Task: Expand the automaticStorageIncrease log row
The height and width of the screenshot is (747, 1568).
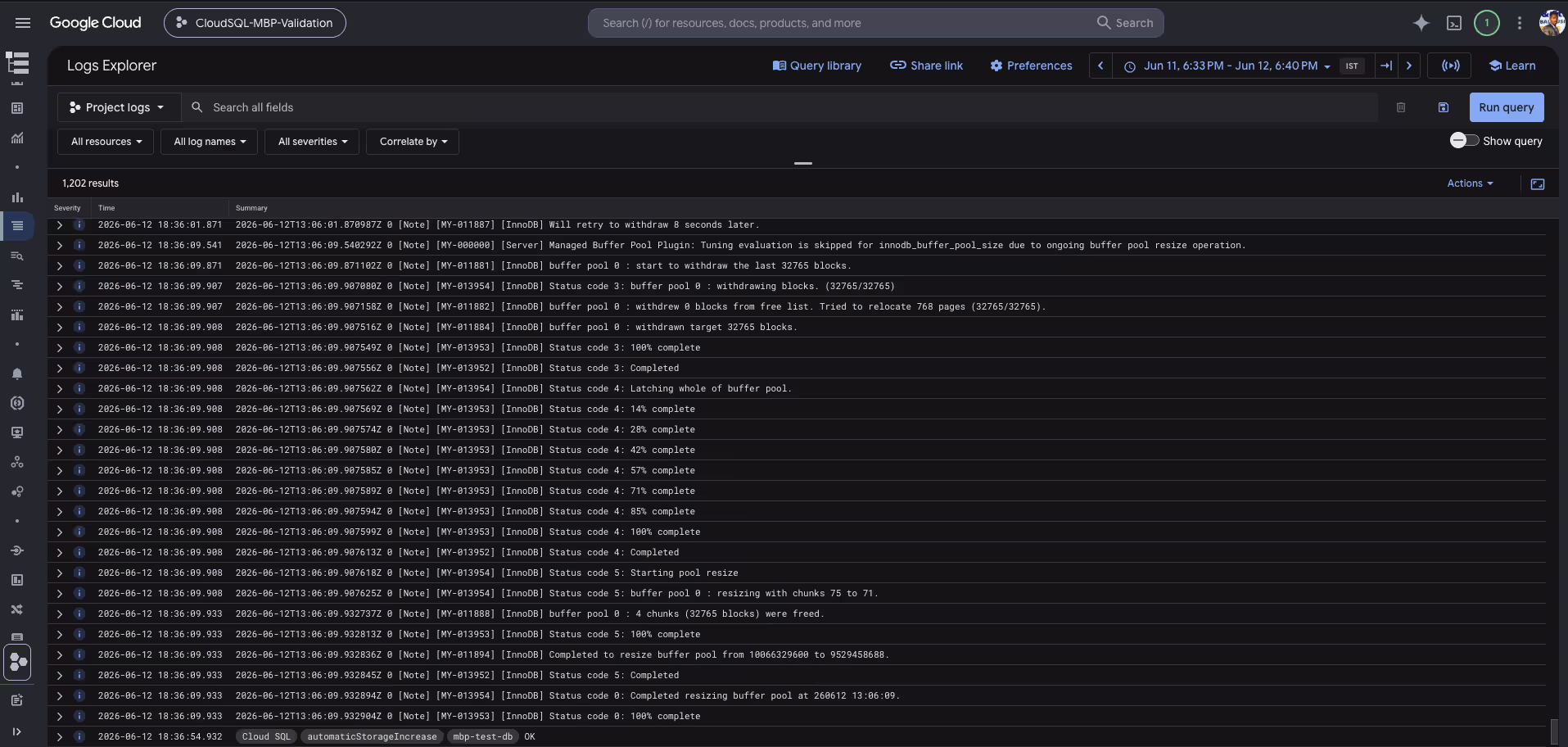Action: [60, 736]
